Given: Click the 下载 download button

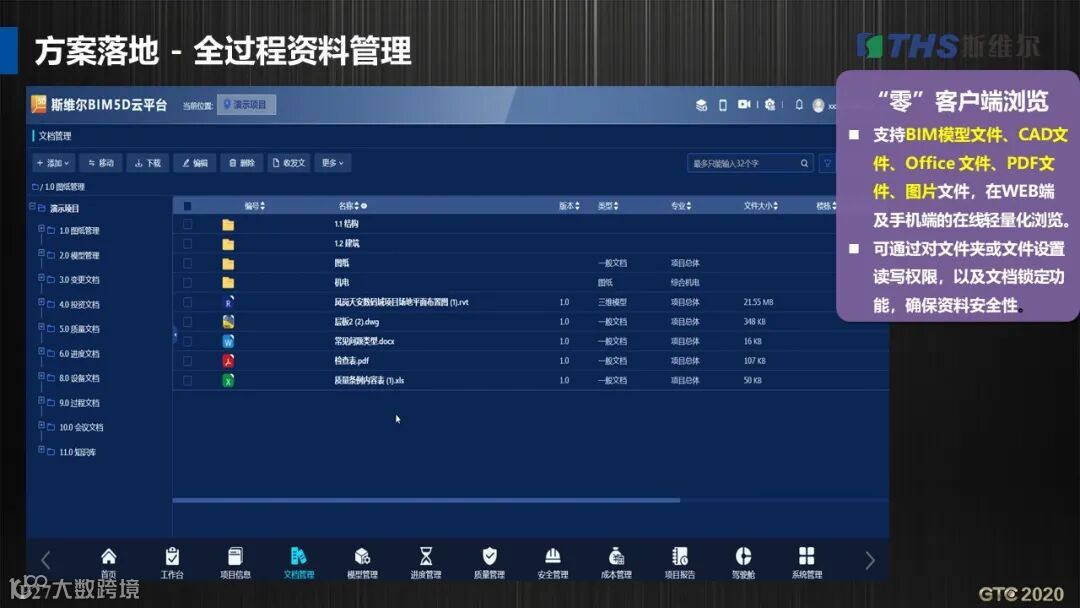Looking at the screenshot, I should click(147, 163).
